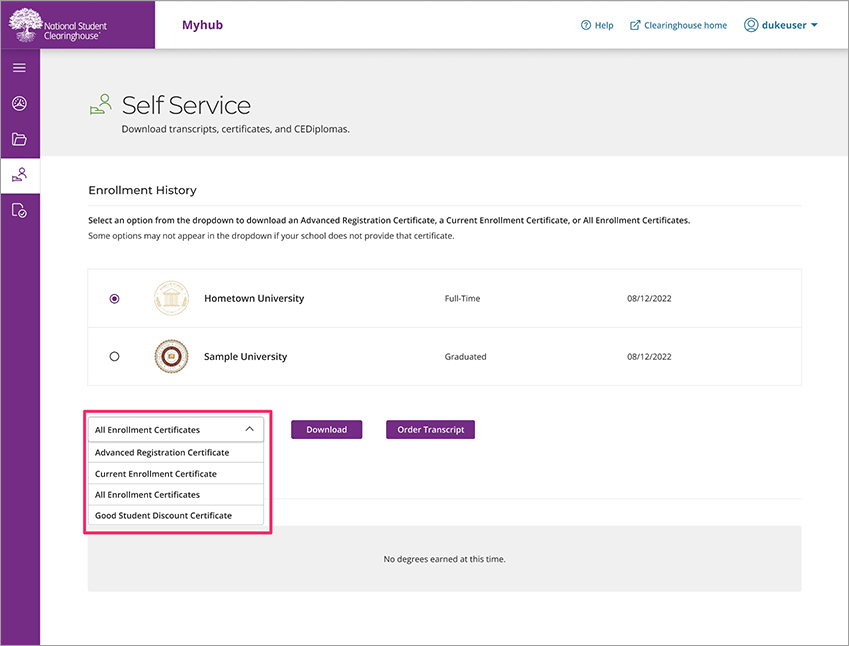Open the hamburger menu in sidebar
This screenshot has width=849, height=646.
pyautogui.click(x=19, y=68)
